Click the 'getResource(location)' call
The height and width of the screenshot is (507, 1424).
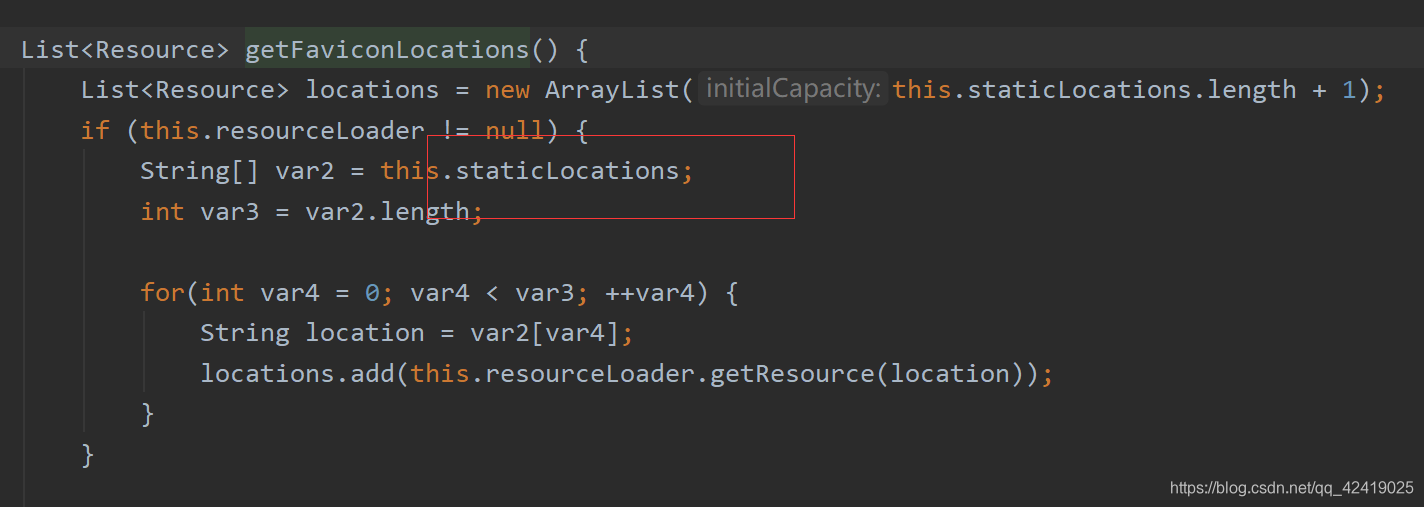[867, 374]
